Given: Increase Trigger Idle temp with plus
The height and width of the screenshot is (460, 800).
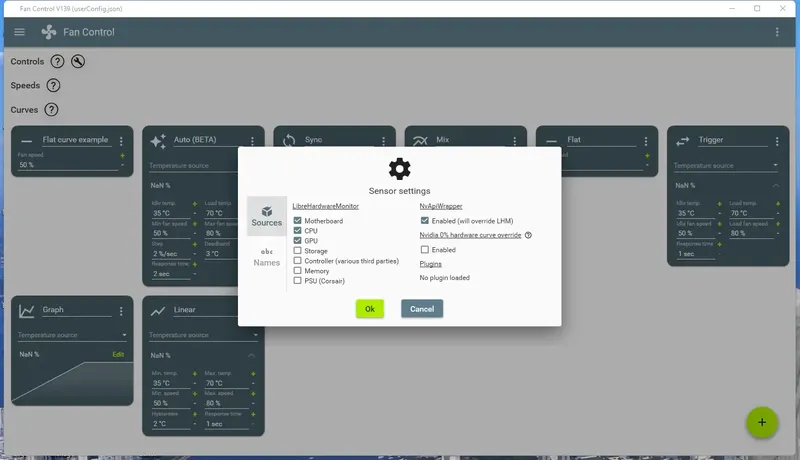Looking at the screenshot, I should [719, 203].
